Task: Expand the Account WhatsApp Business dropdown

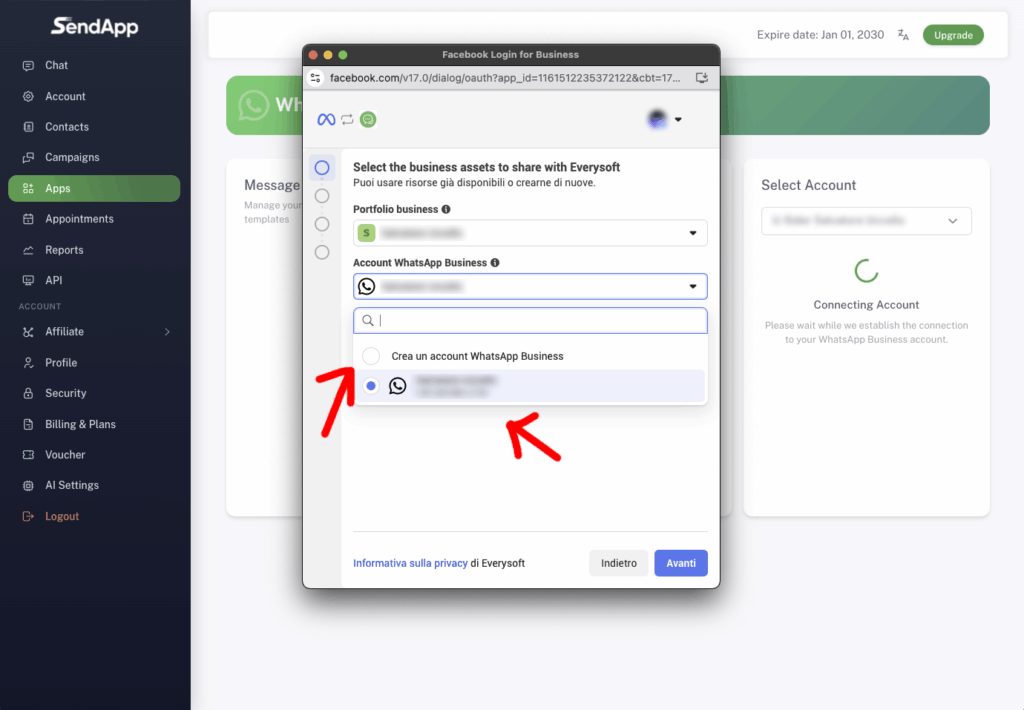Action: pyautogui.click(x=530, y=287)
